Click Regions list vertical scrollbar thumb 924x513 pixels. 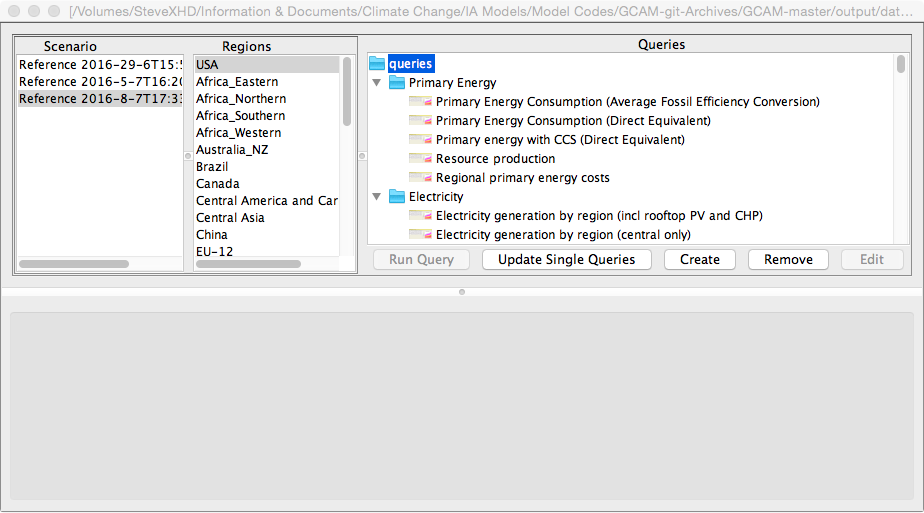347,91
